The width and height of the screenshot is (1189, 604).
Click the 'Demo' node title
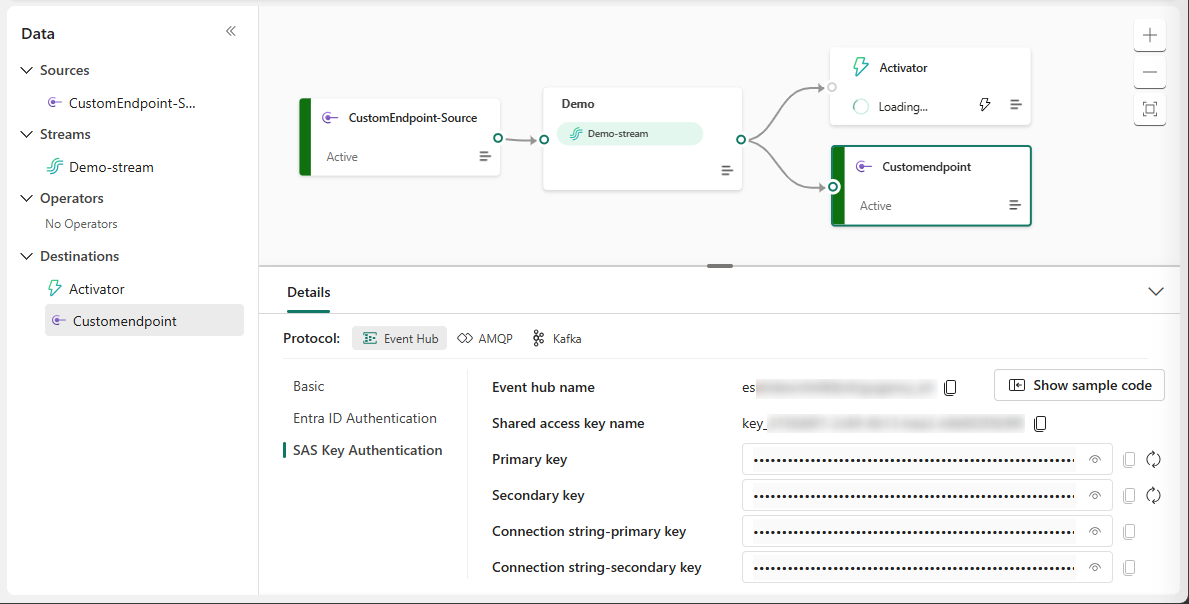coord(578,104)
